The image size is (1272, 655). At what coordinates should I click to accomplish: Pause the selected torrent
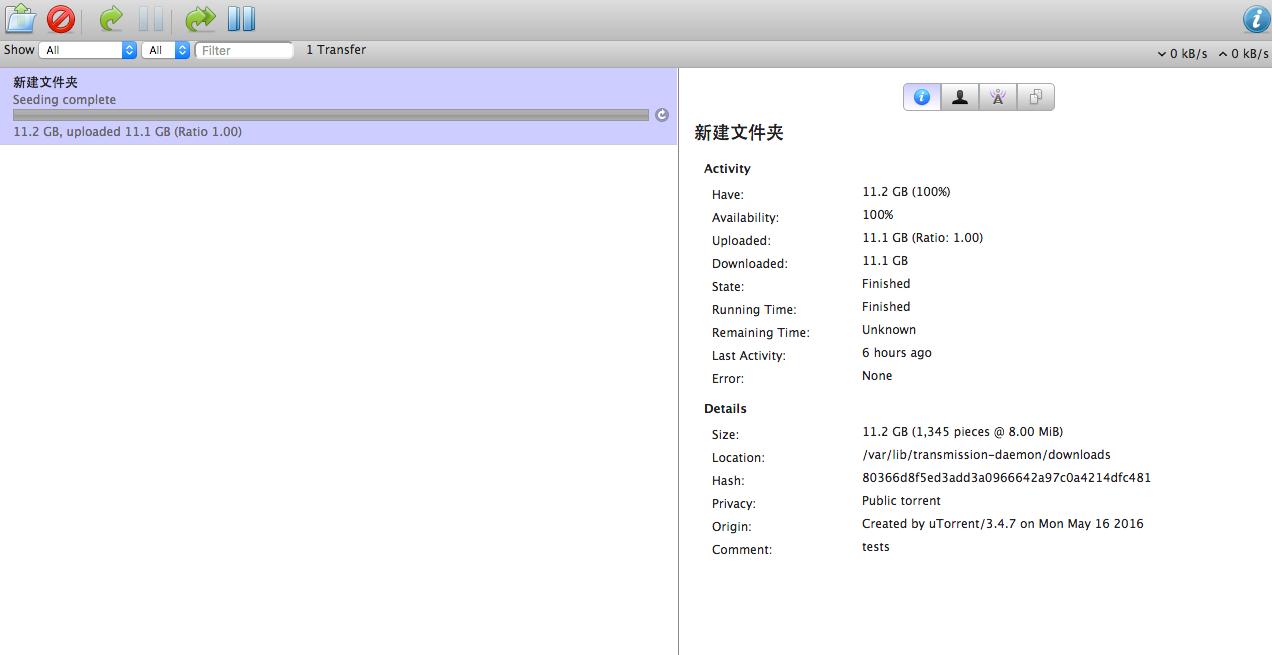click(150, 18)
